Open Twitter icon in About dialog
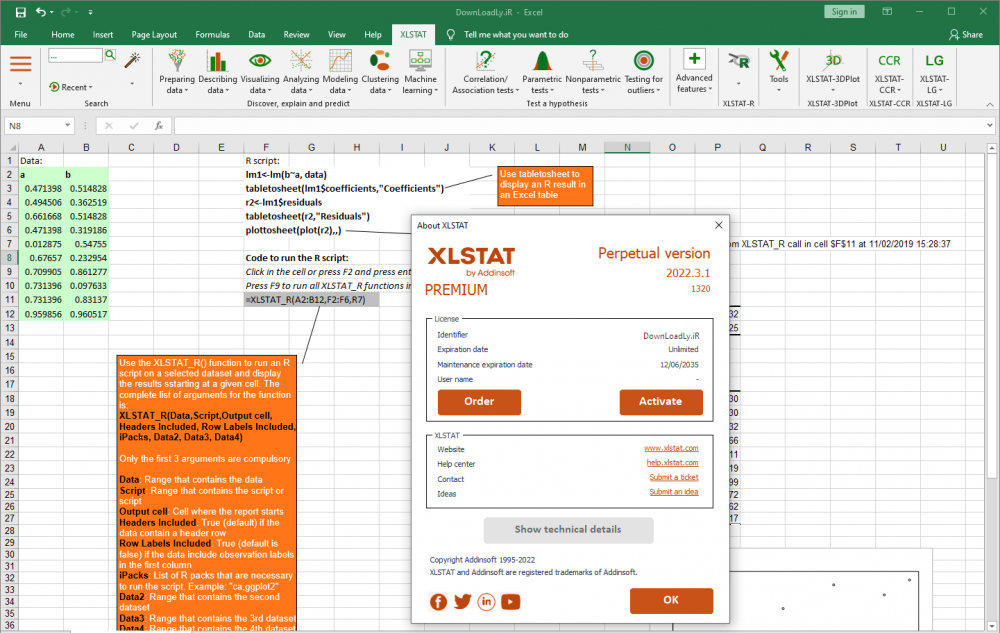This screenshot has height=633, width=1000. pos(462,601)
